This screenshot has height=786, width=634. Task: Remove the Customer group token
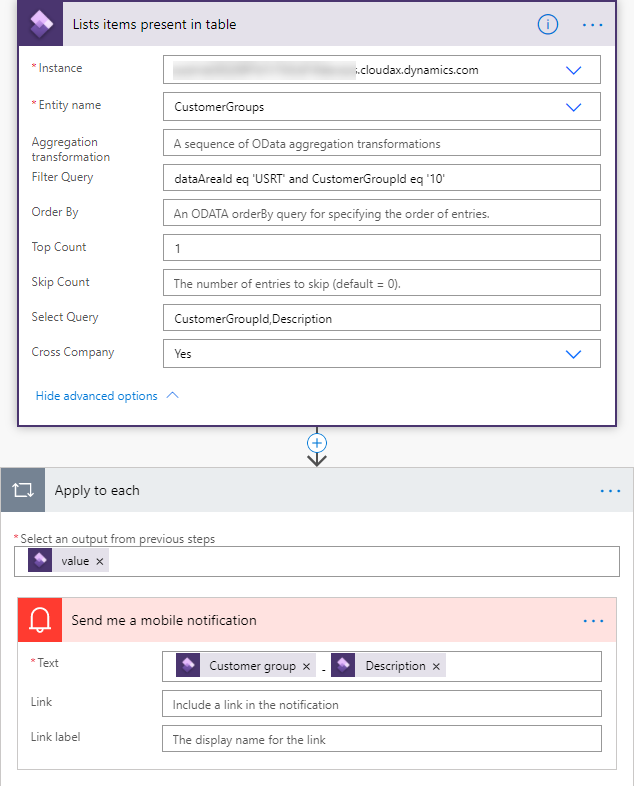point(306,666)
